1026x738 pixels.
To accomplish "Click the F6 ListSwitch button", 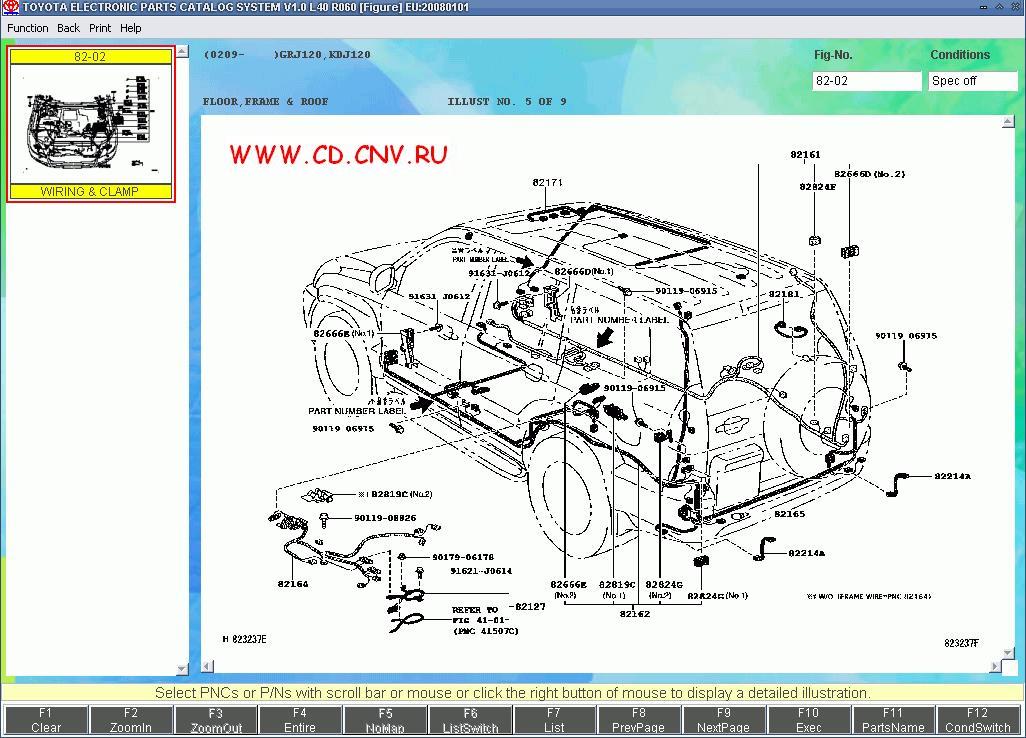I will click(470, 720).
